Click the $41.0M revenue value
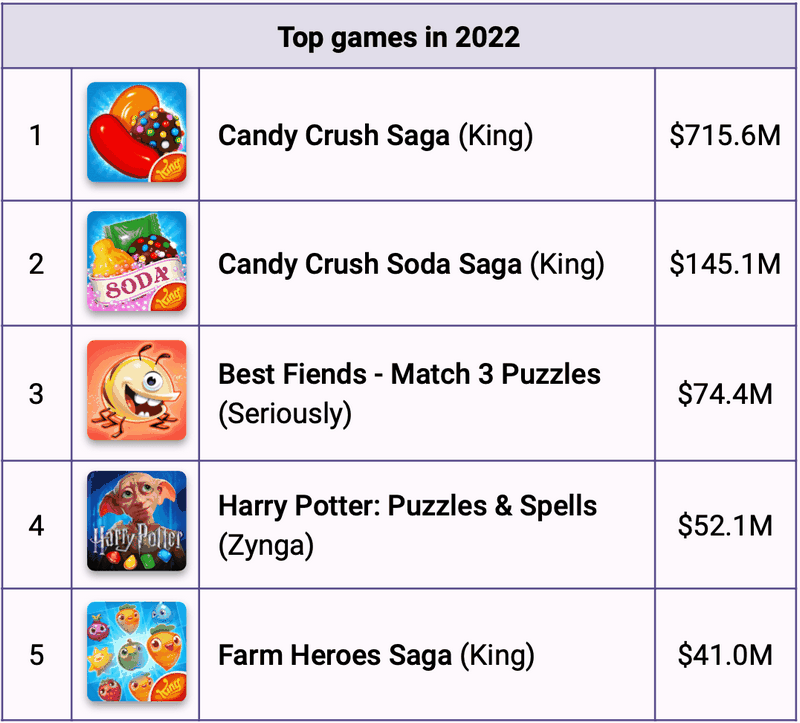Screen dimensions: 800x723 (725, 656)
